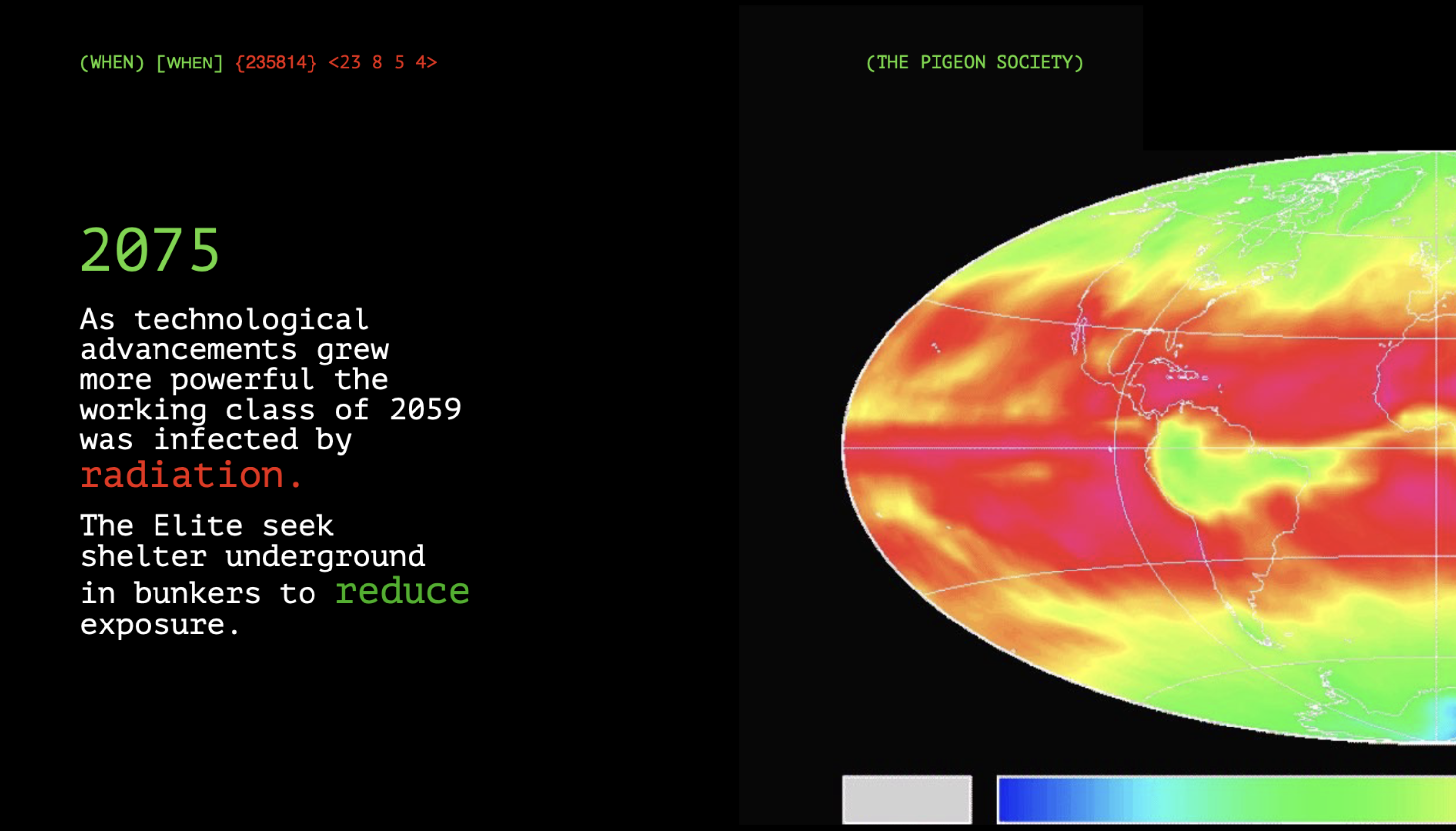
Task: Click the (WHEN) header label
Action: tap(112, 63)
